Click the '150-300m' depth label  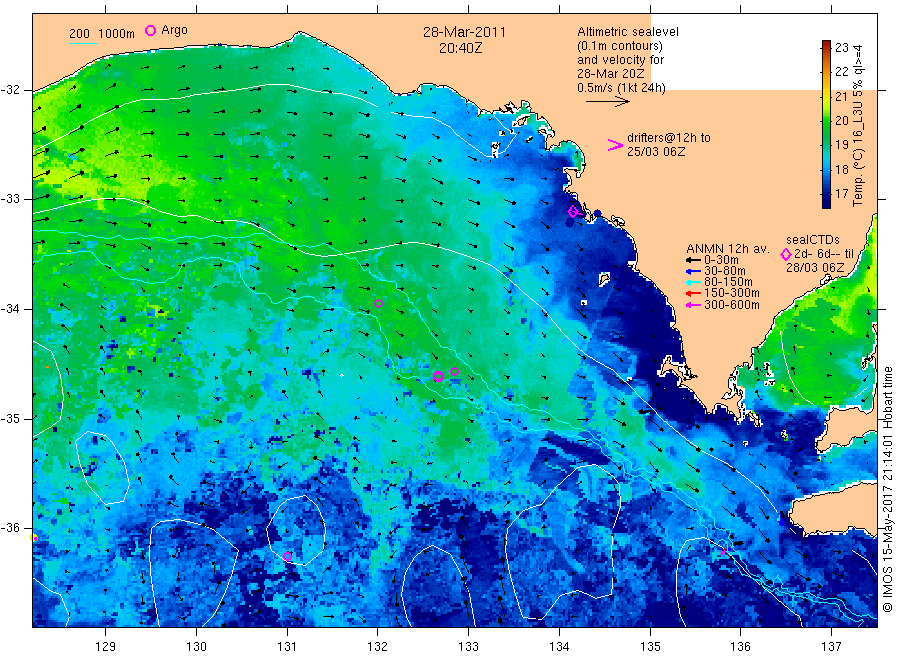pos(731,293)
